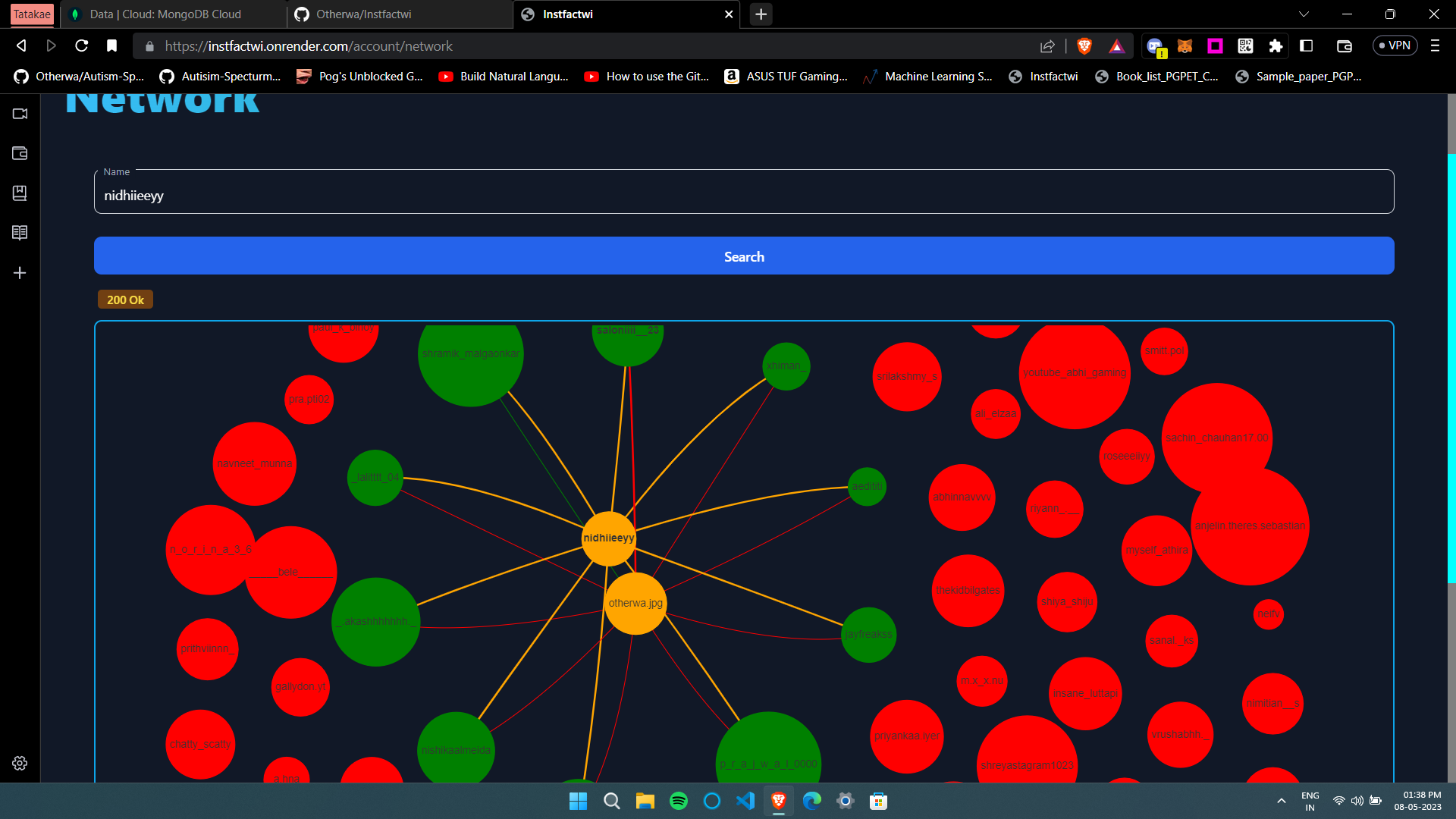Click the address bar URL

coord(309,46)
